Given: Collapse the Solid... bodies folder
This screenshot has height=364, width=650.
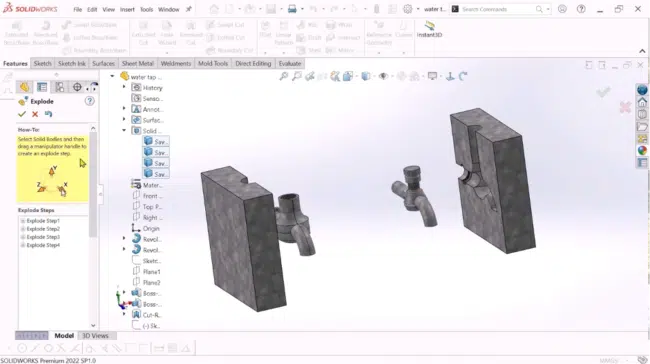Looking at the screenshot, I should pos(124,131).
